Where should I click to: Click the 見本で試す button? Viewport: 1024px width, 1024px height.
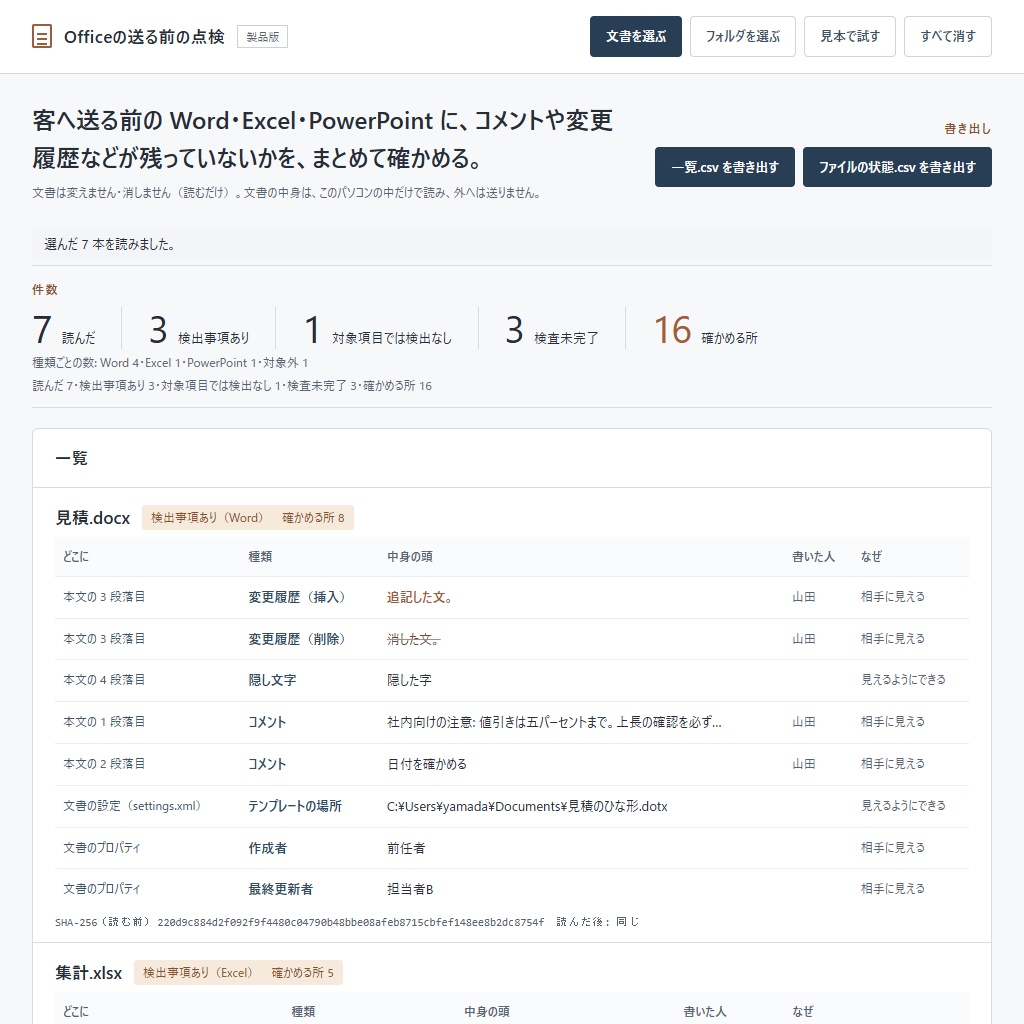click(x=850, y=37)
